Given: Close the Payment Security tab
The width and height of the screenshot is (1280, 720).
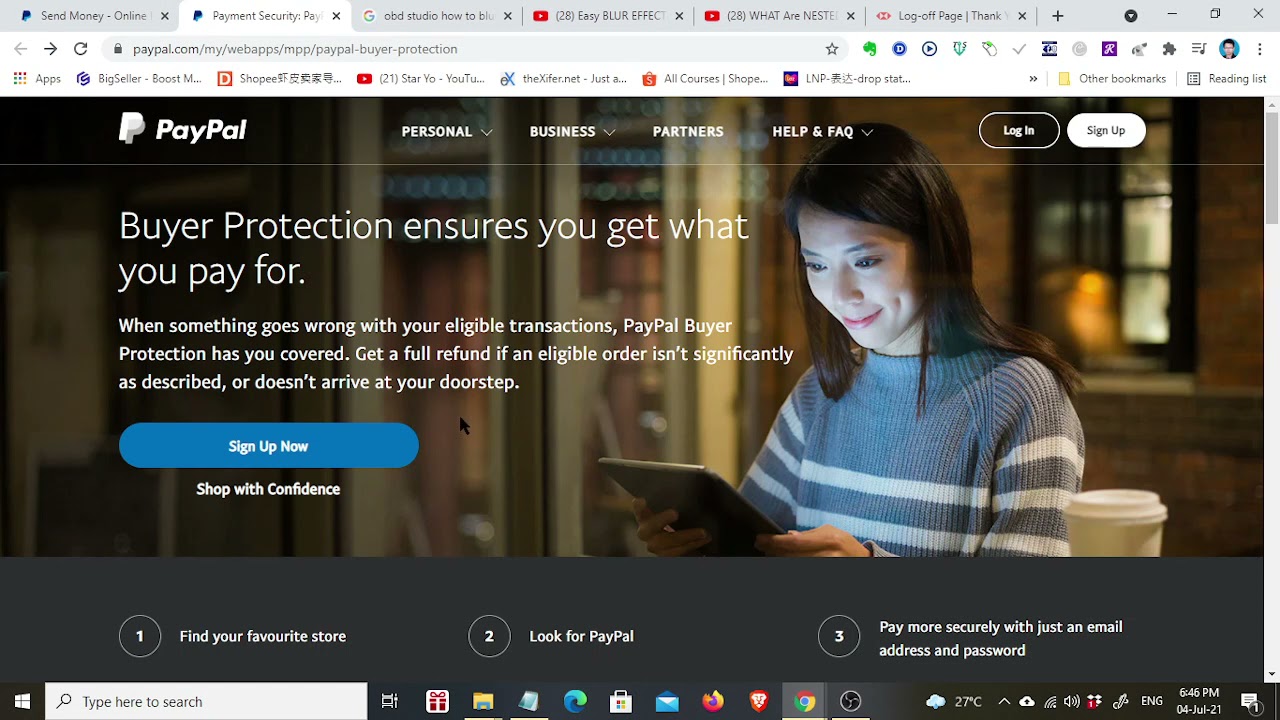Looking at the screenshot, I should coord(336,16).
